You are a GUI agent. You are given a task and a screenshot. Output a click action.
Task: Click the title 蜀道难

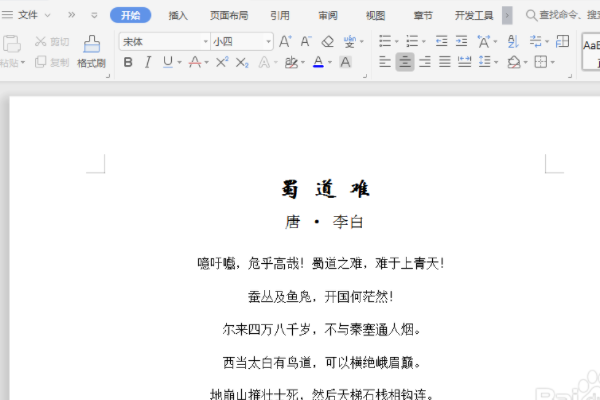tap(326, 189)
